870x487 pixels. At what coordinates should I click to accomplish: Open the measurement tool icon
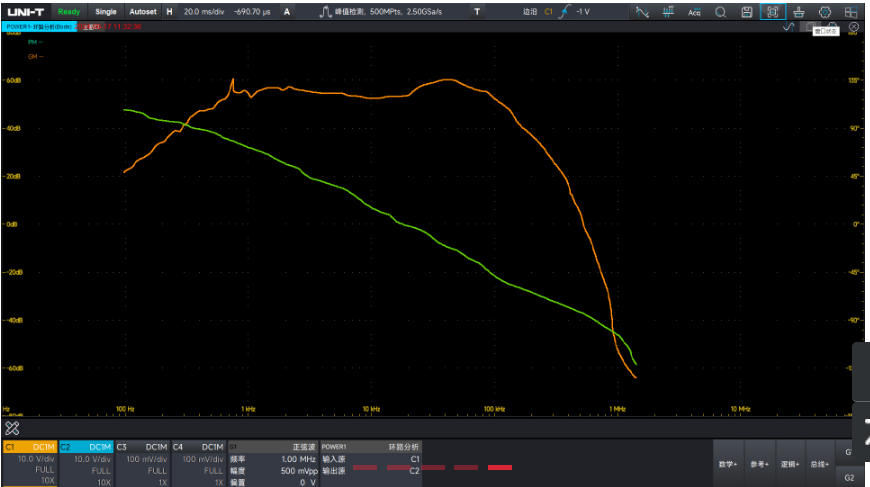[668, 12]
